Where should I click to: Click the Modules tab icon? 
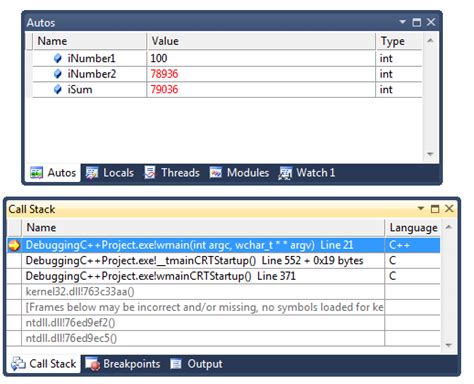coord(216,172)
